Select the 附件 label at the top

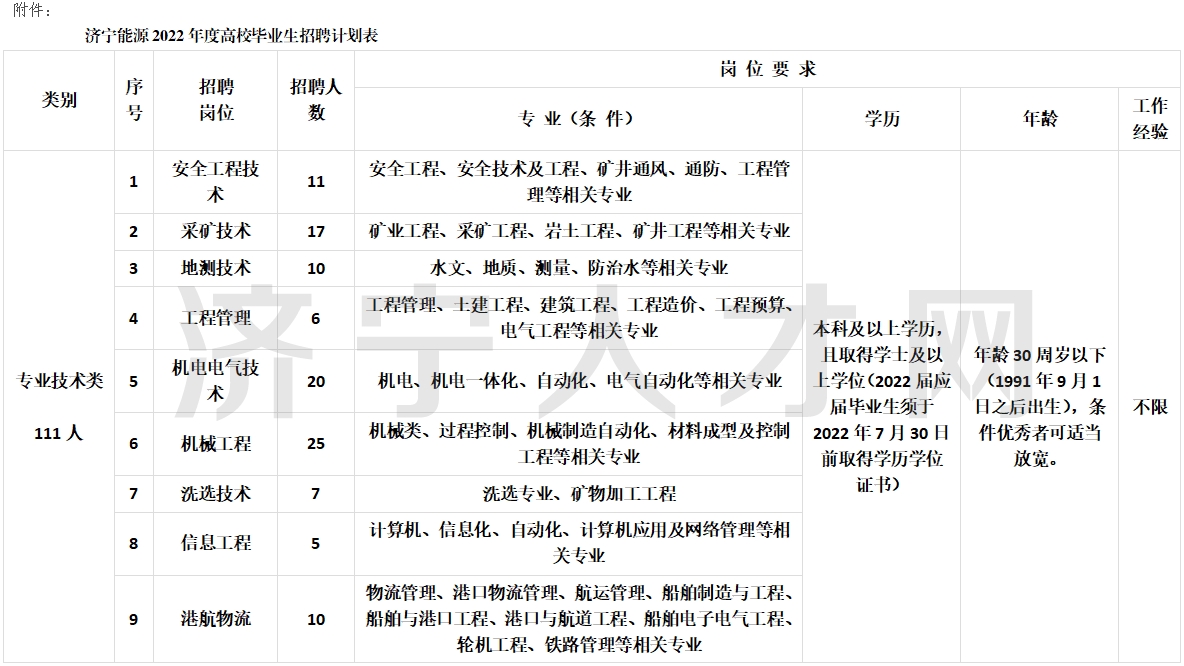(x=32, y=10)
